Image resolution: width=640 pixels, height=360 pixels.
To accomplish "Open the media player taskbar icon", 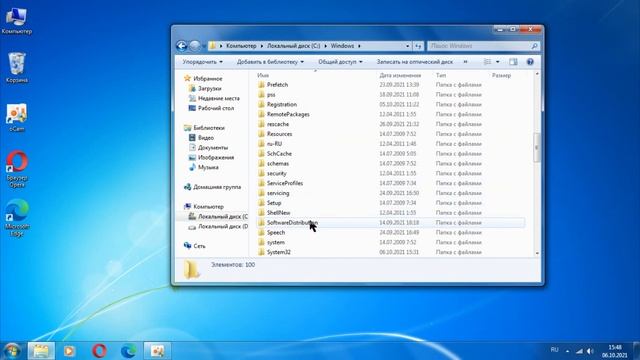I will 69,351.
